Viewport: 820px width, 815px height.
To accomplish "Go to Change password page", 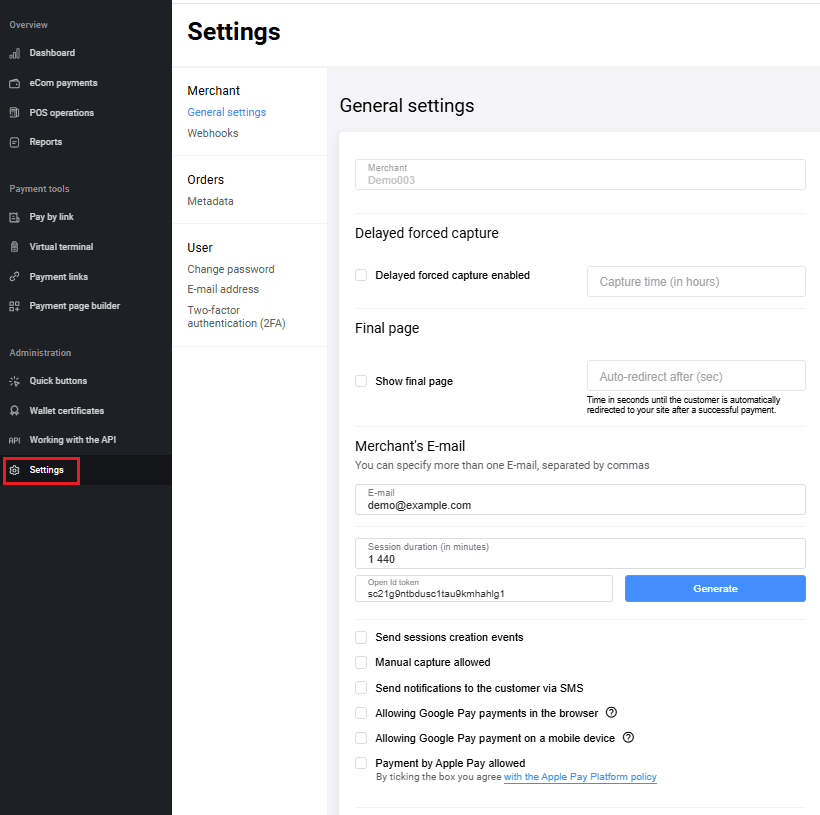I will (231, 269).
